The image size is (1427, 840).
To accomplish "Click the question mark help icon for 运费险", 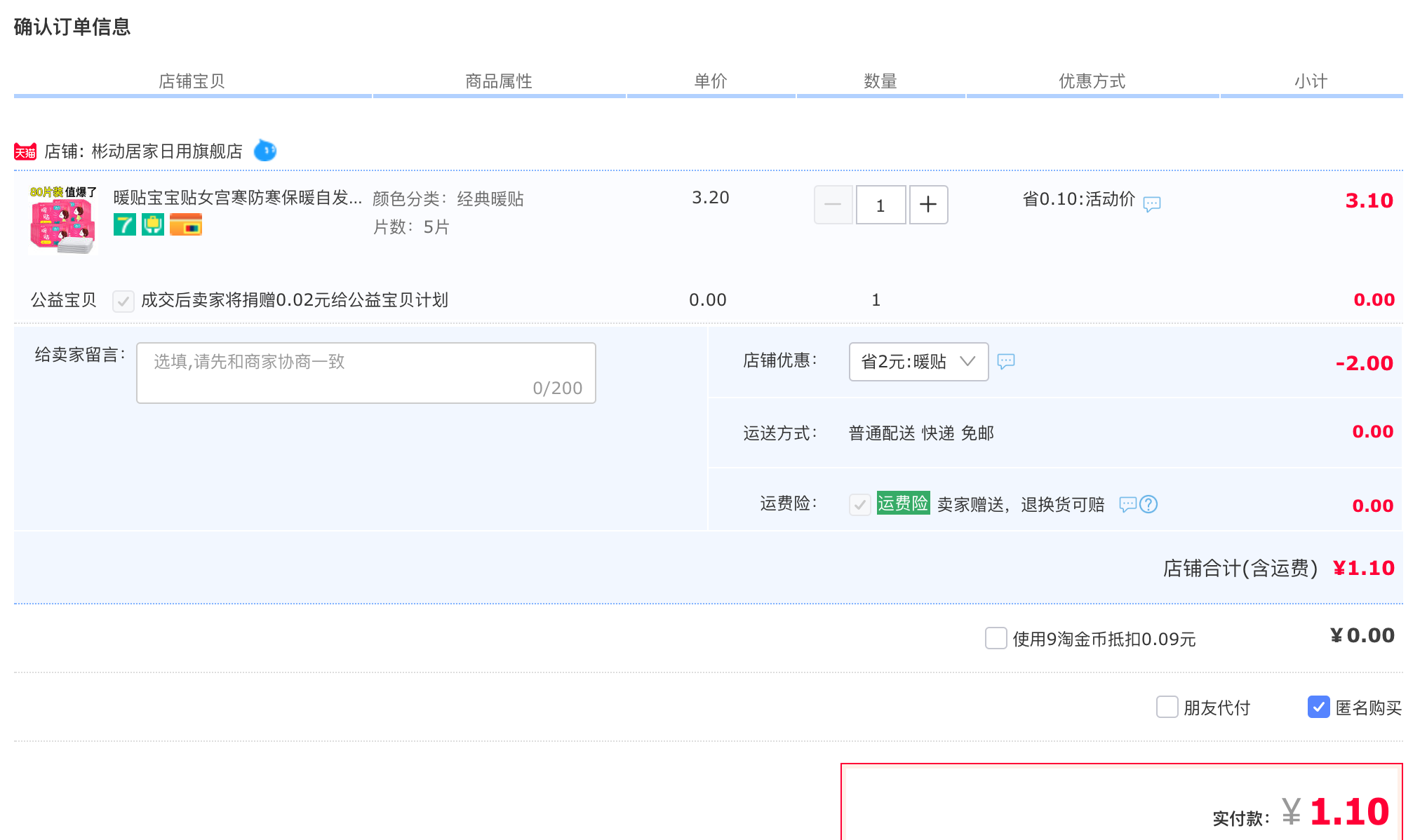I will [x=1148, y=504].
